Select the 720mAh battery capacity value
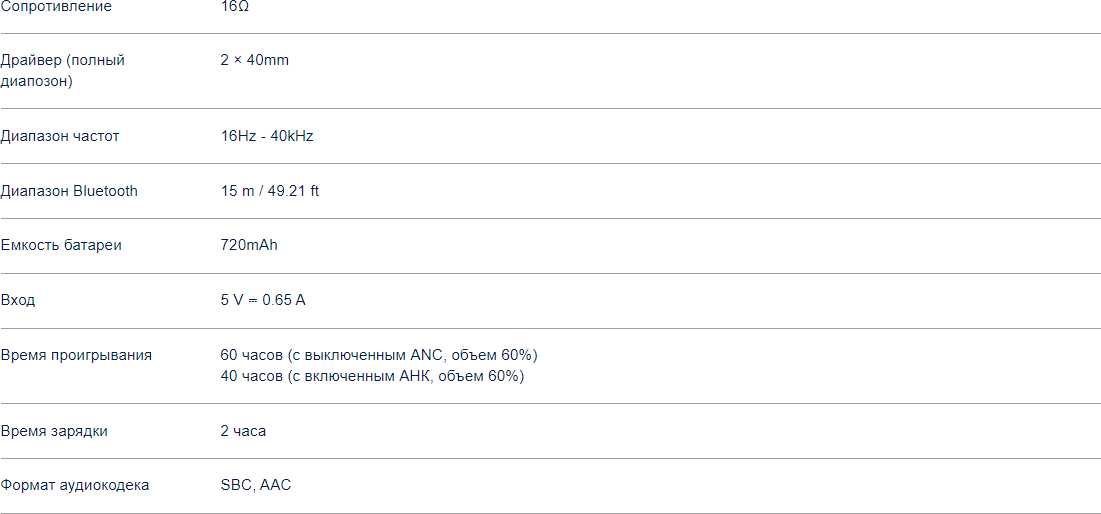Image resolution: width=1101 pixels, height=514 pixels. pos(249,245)
